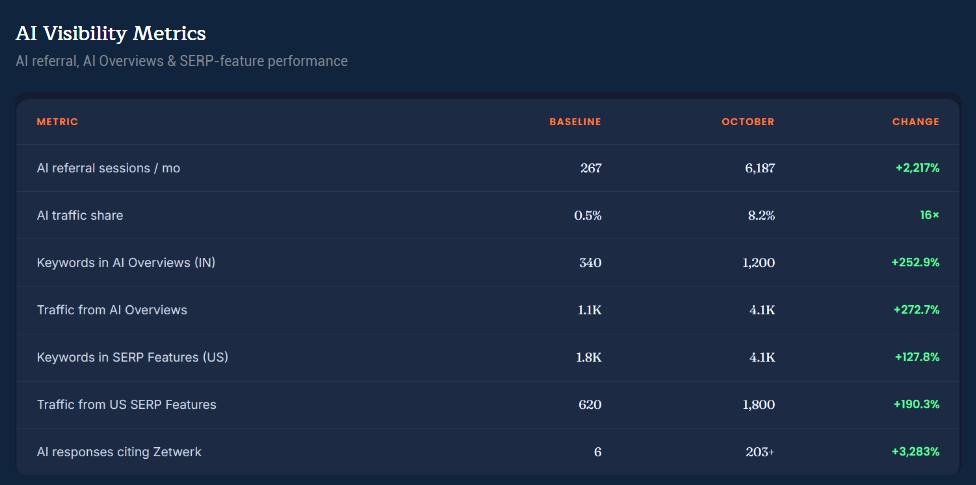Click the subtitle about SERP-feature performance
Image resolution: width=976 pixels, height=485 pixels.
182,61
